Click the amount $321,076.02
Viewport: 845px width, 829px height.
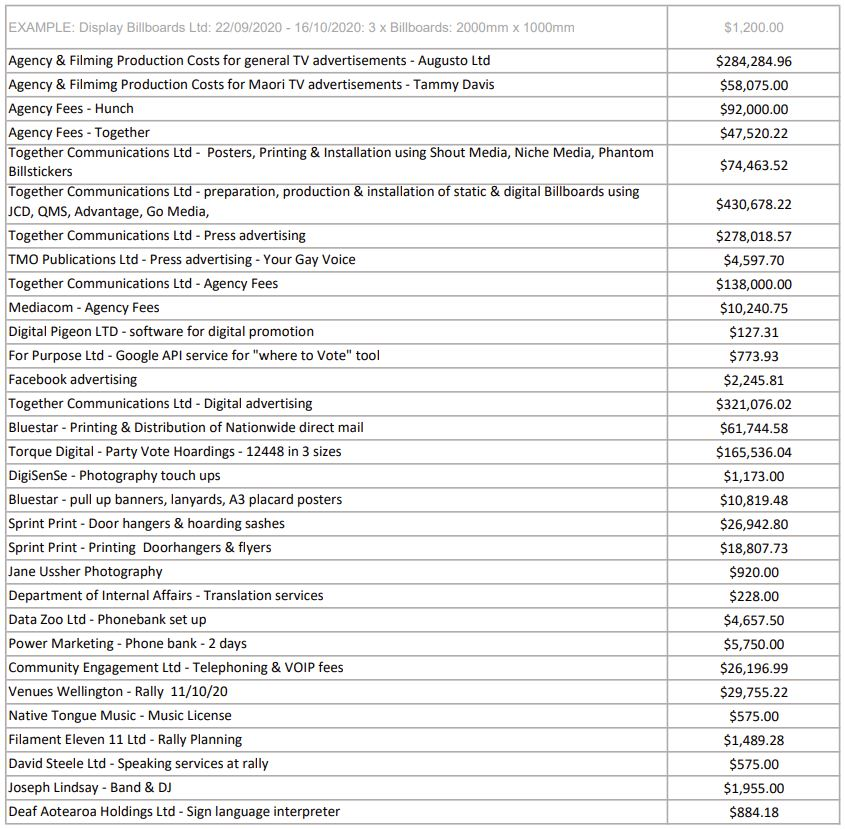coord(753,404)
